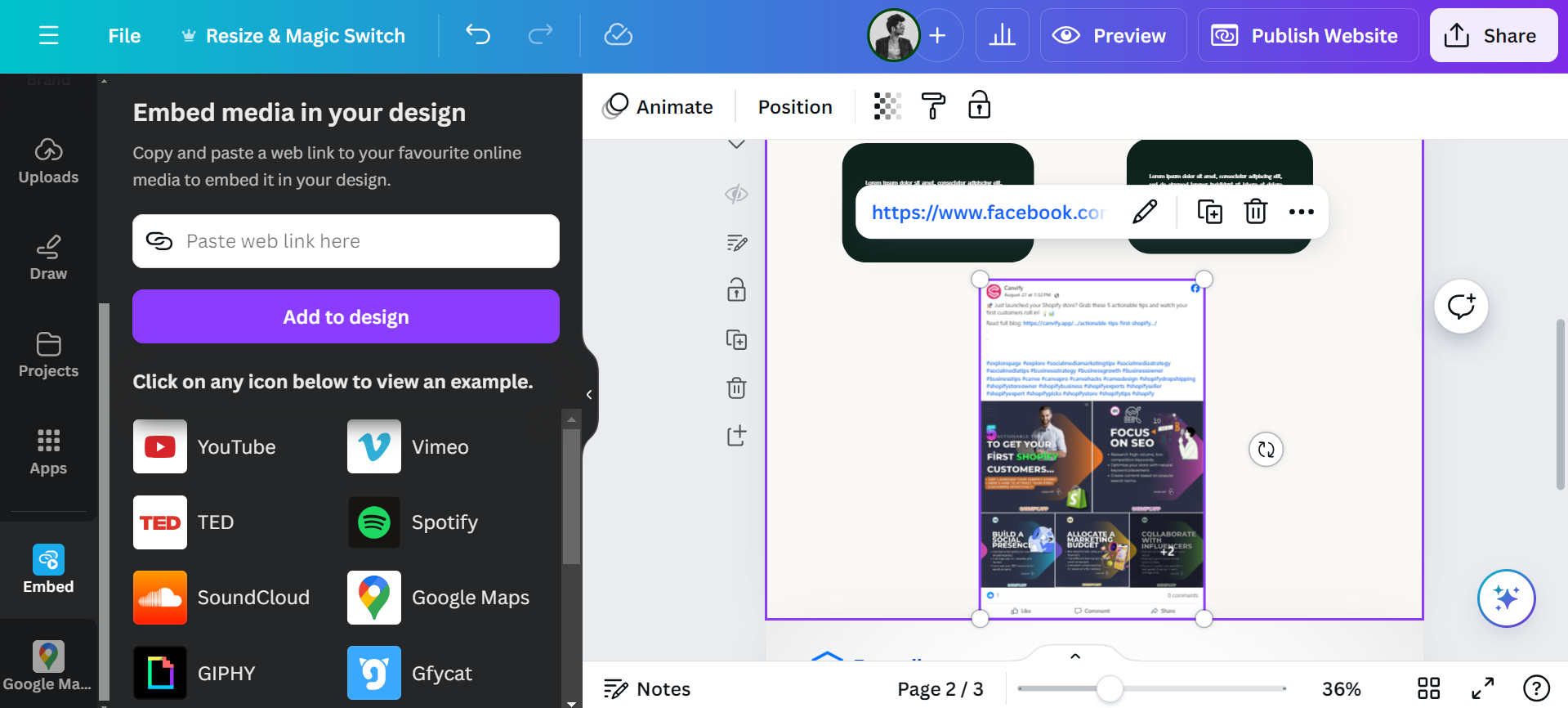1568x708 pixels.
Task: Toggle the page lock icon beside the canvas
Action: tap(736, 290)
